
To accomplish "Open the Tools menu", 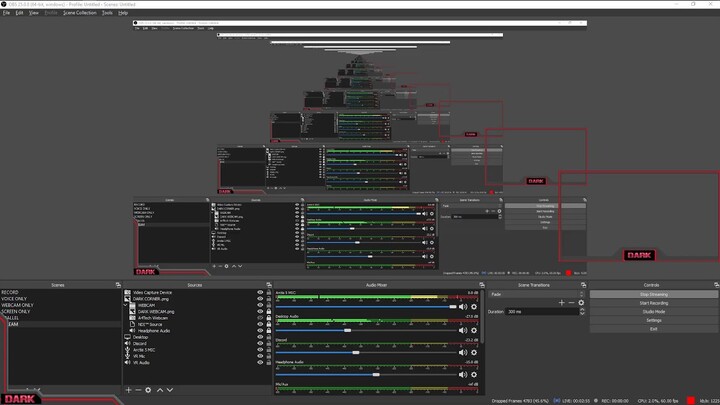I will click(107, 13).
